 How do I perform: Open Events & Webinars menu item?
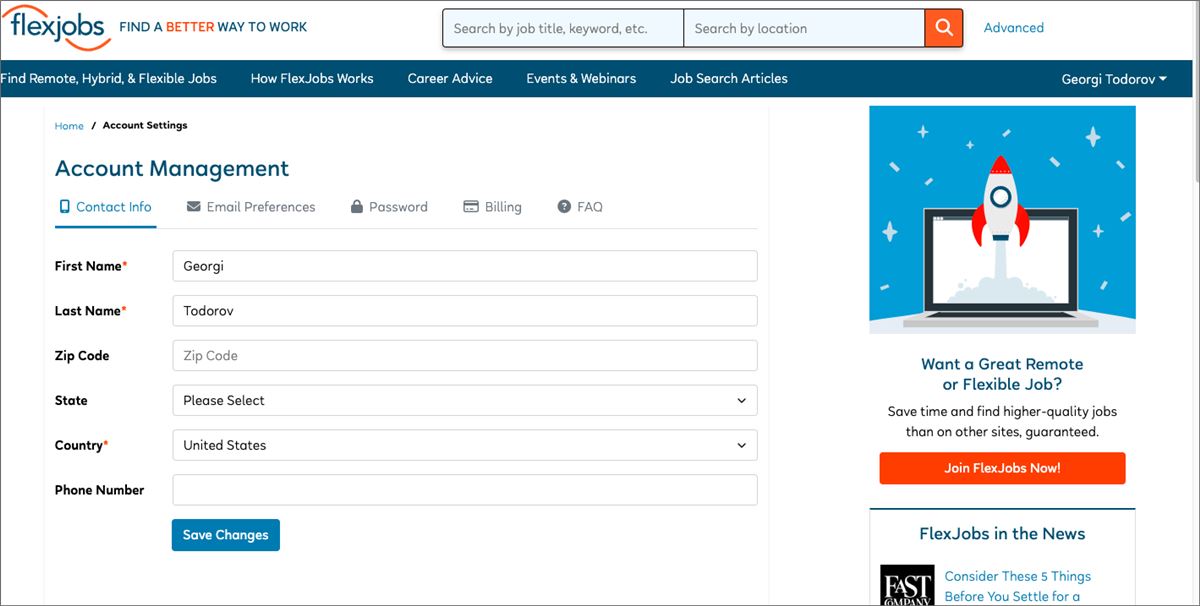pos(581,78)
